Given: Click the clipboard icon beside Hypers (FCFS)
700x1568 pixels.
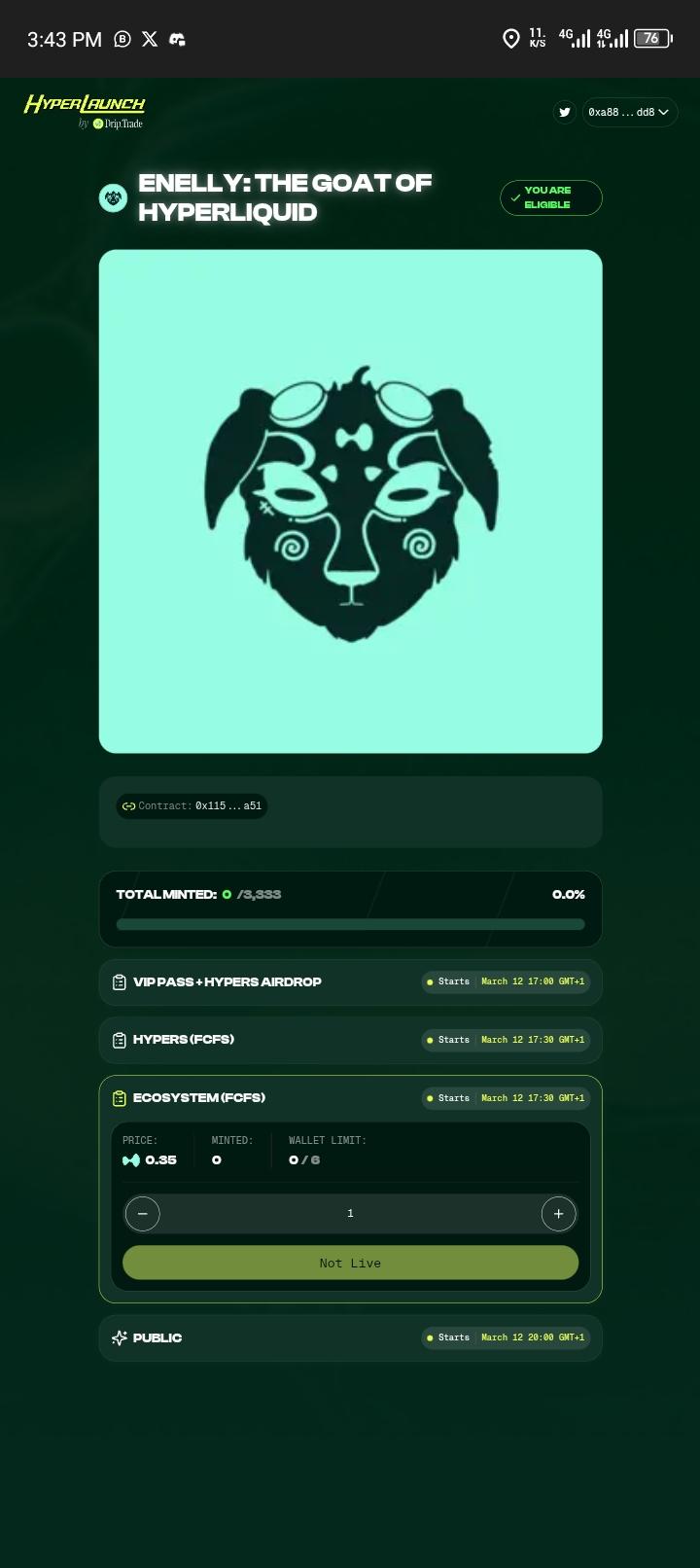Looking at the screenshot, I should tap(120, 1040).
